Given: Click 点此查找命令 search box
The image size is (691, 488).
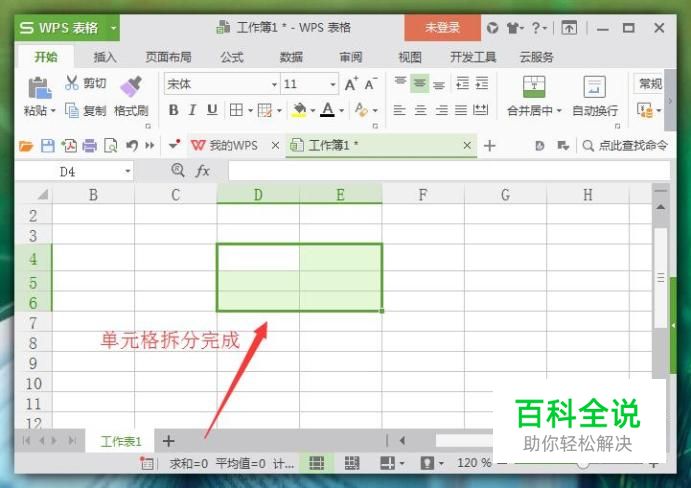Looking at the screenshot, I should [x=626, y=145].
